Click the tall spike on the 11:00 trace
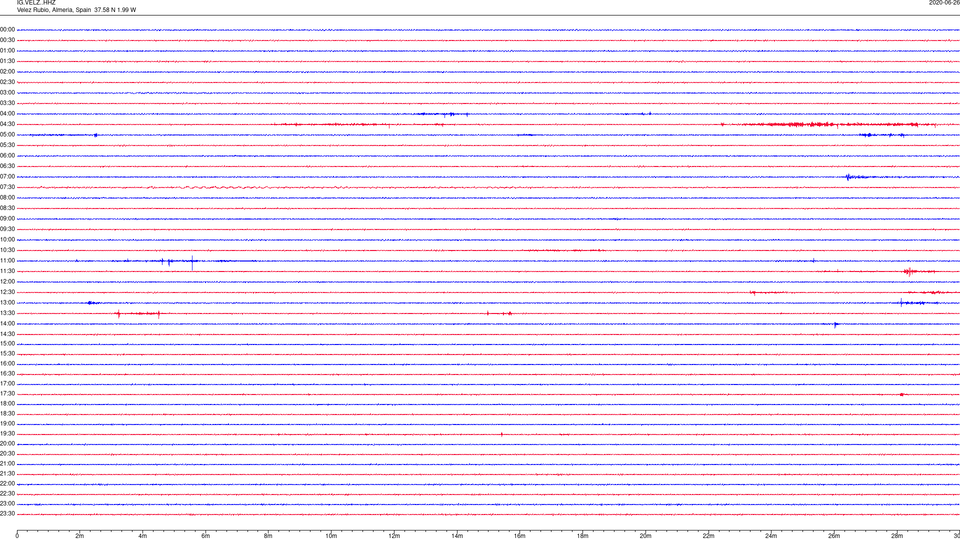The image size is (960, 540). click(x=192, y=263)
